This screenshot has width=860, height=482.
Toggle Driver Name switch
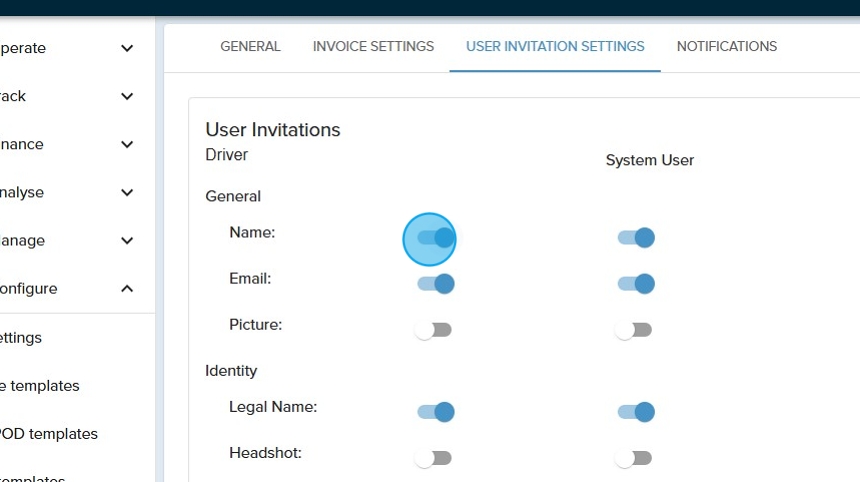tap(435, 238)
